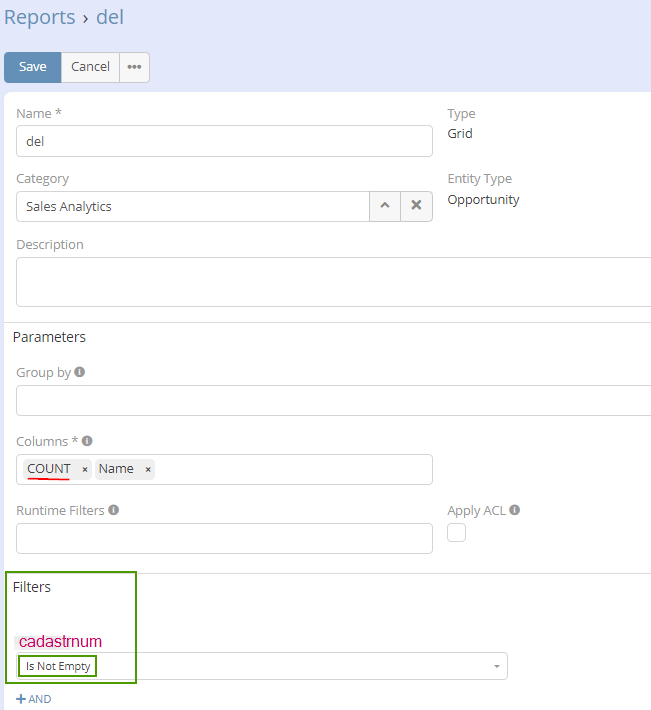Click the Name input field

coord(224,141)
